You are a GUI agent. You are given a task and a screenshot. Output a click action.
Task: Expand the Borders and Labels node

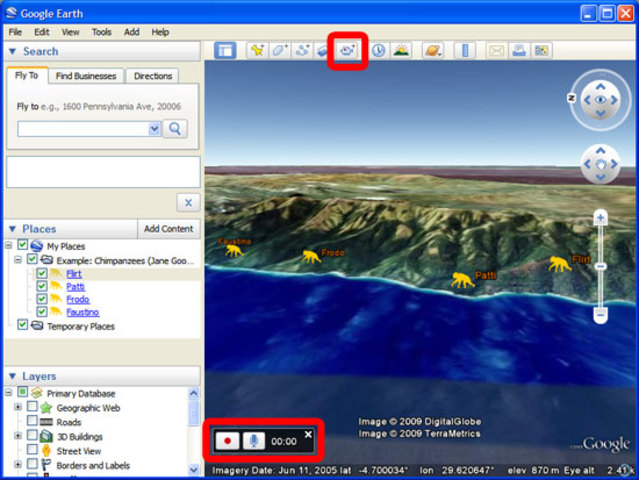(18, 464)
